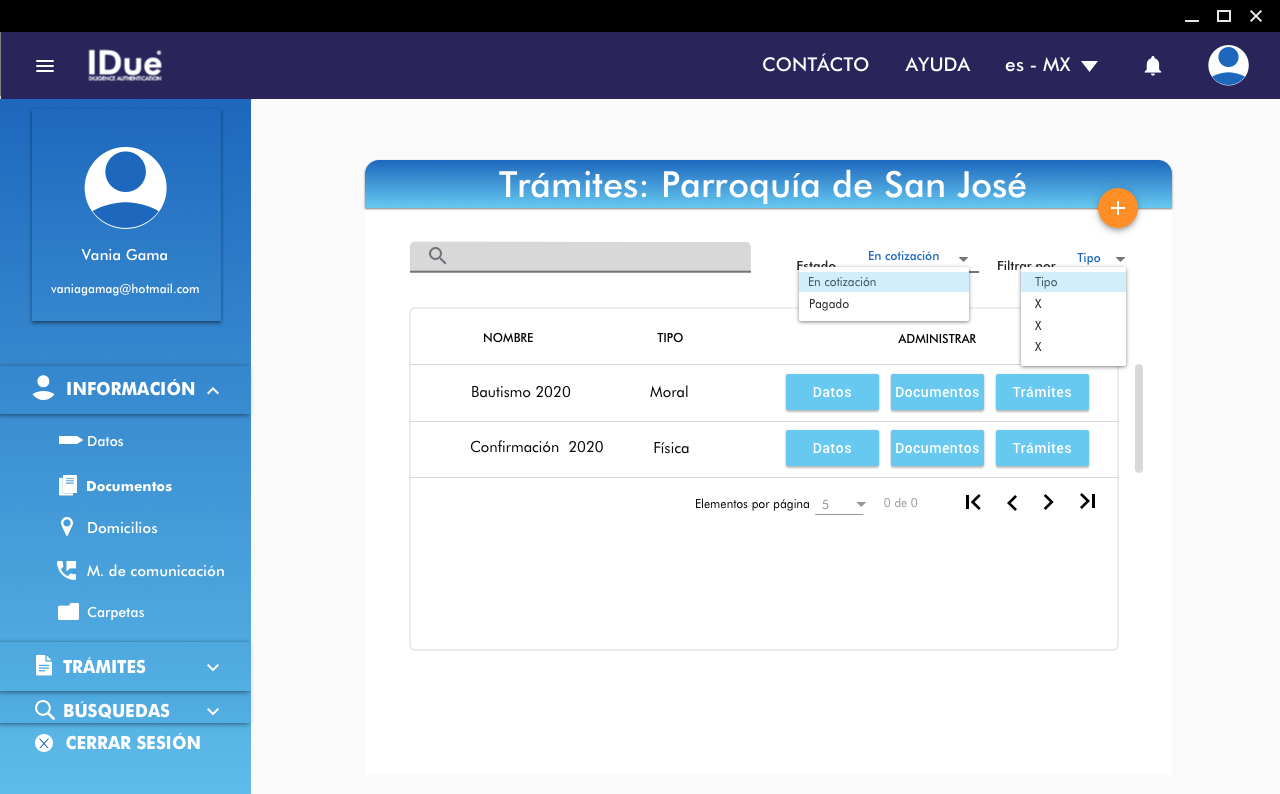Open the user profile avatar in header

[1227, 66]
